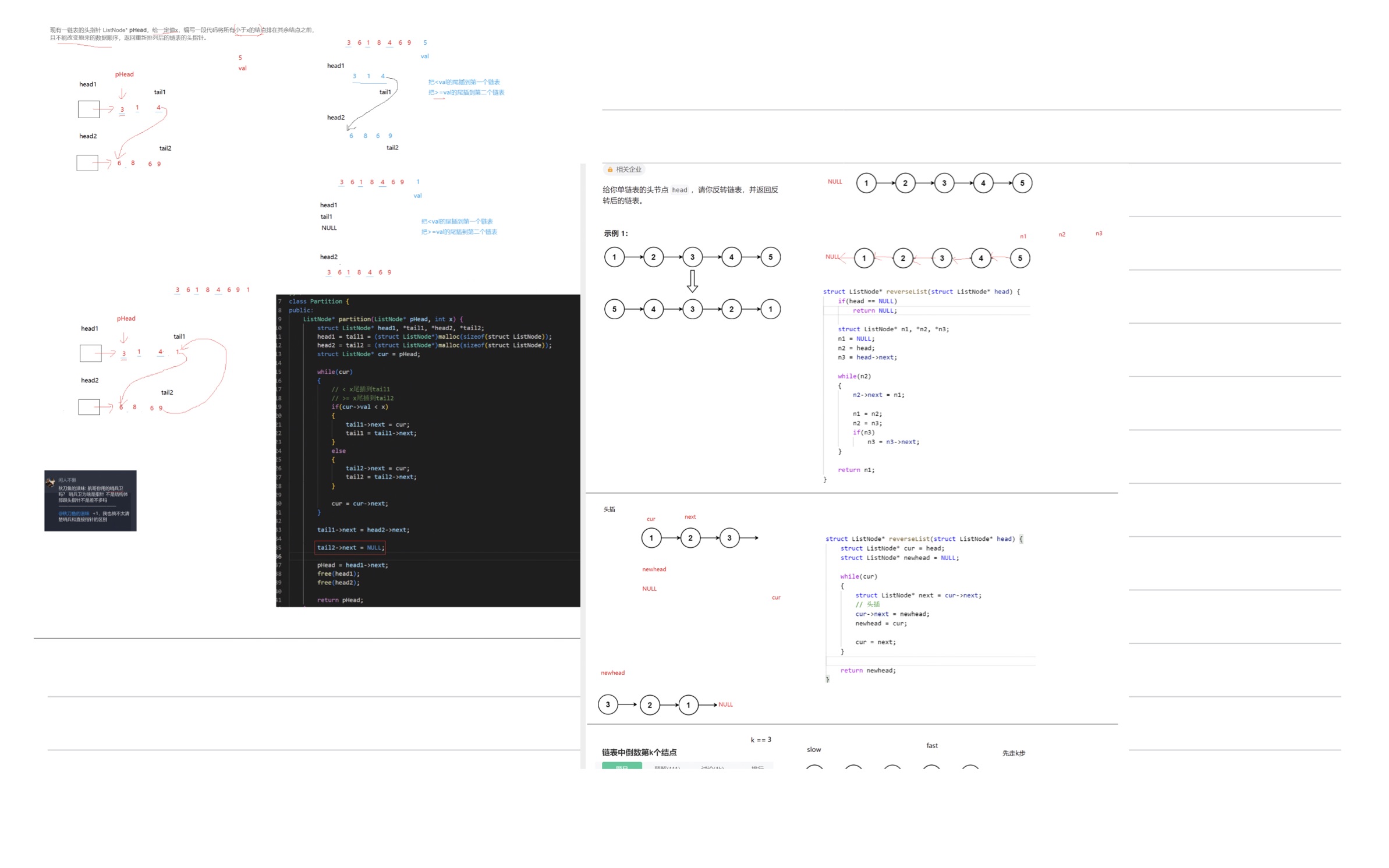Viewport: 1389px width, 868px height.
Task: Open the dark comment screenshot thumbnail
Action: click(x=90, y=501)
